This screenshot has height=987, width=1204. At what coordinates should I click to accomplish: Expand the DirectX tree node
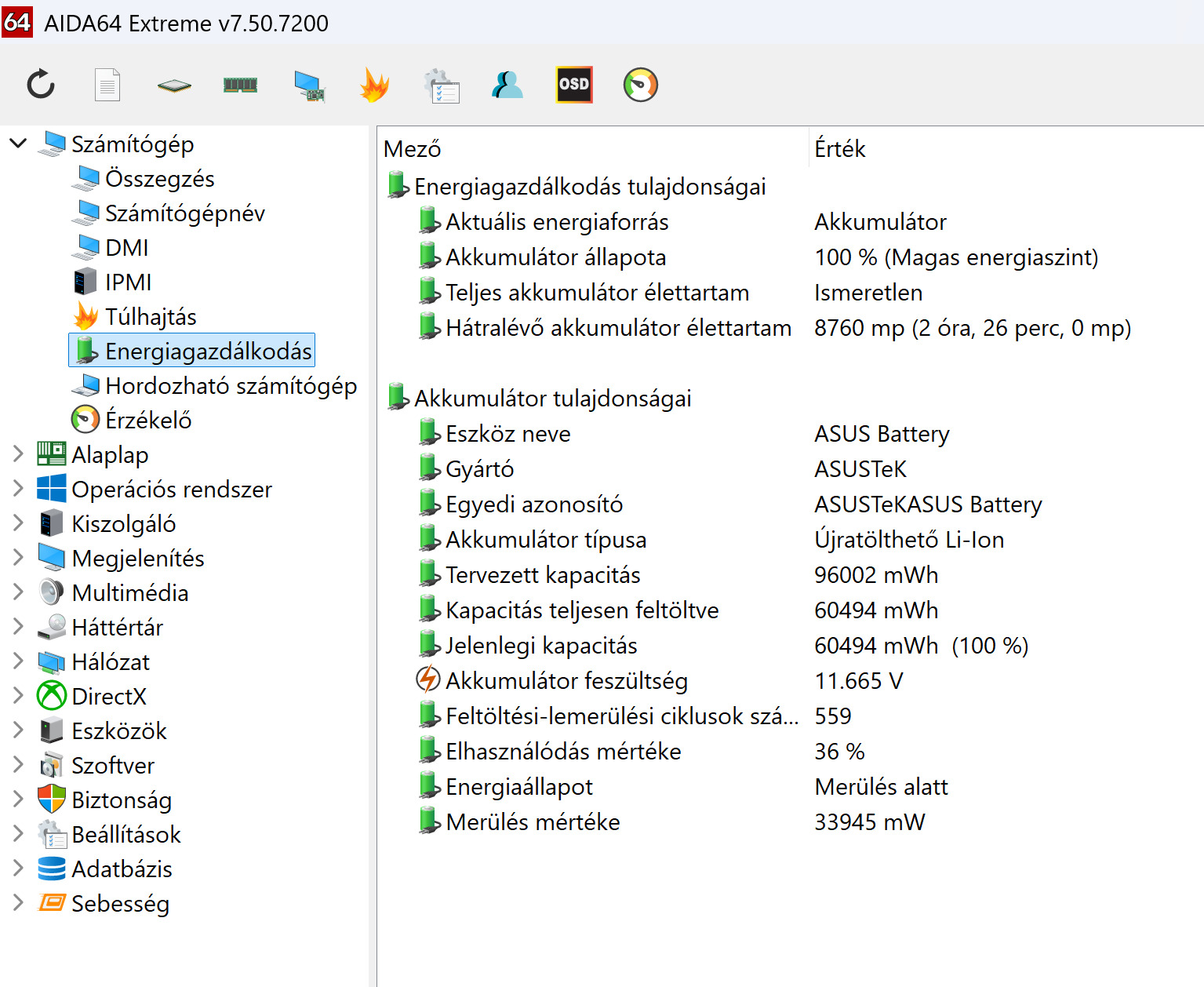pyautogui.click(x=18, y=696)
